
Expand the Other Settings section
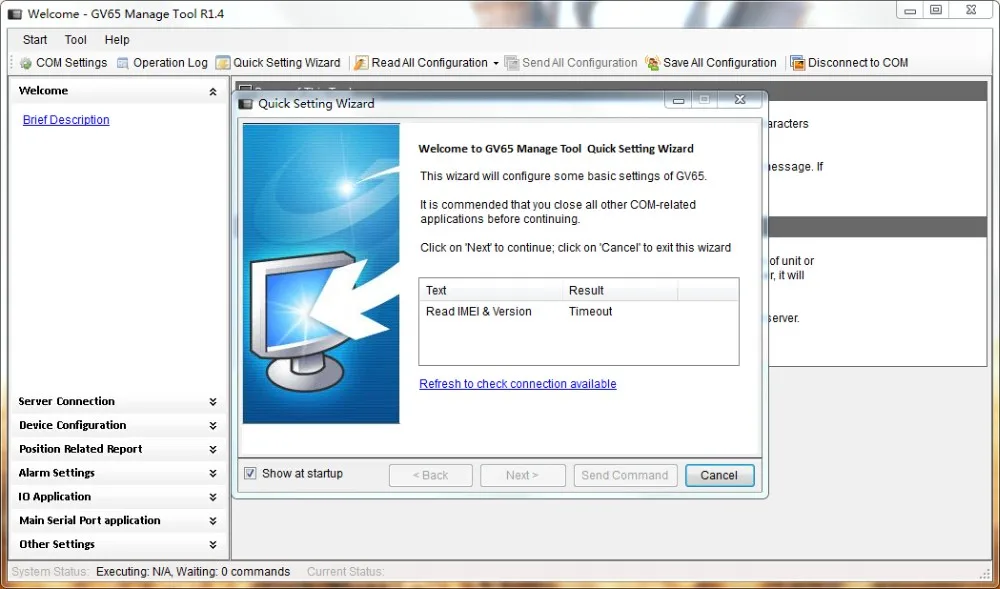pyautogui.click(x=212, y=544)
